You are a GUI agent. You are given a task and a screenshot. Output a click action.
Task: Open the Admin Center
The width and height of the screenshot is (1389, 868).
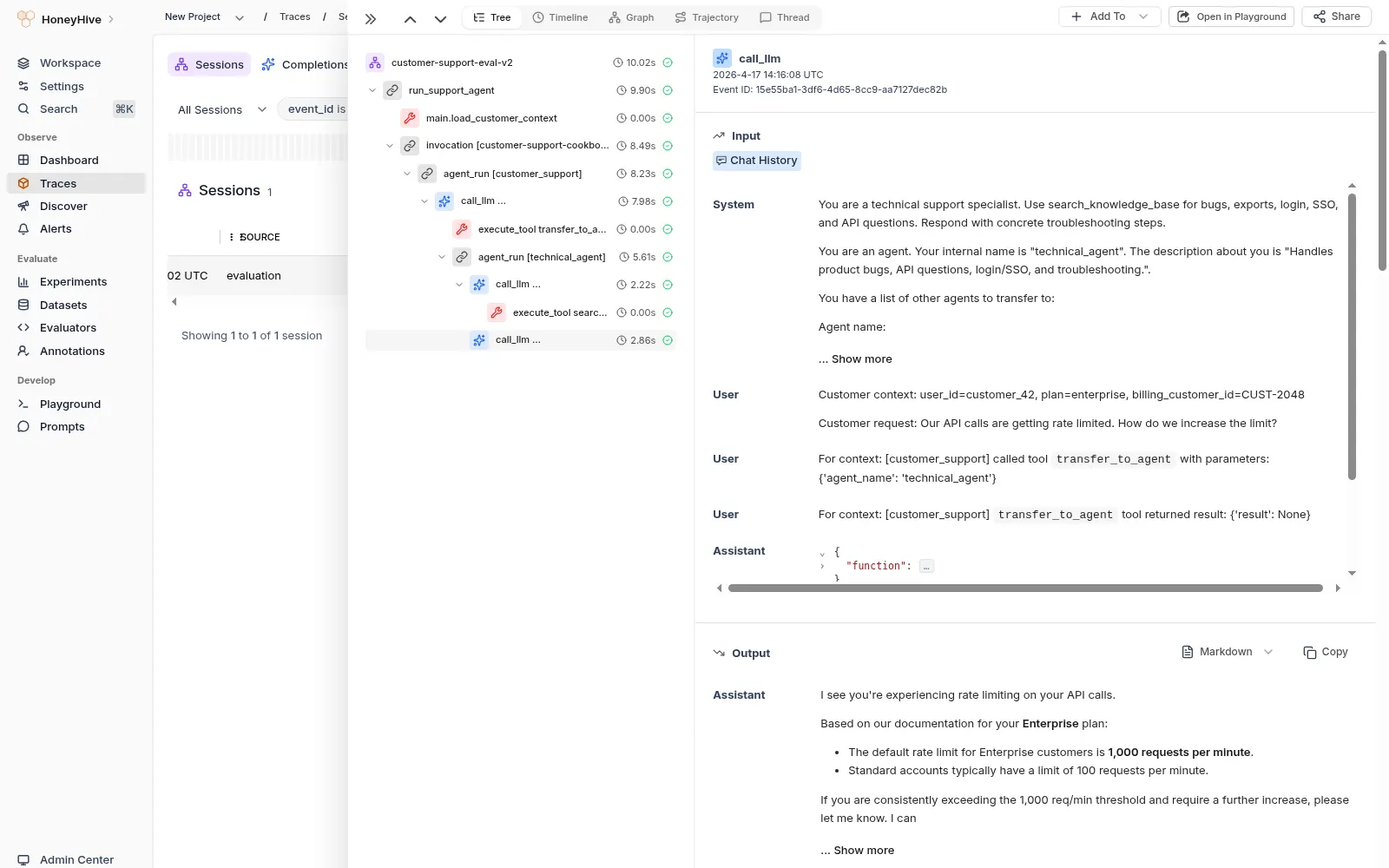tap(76, 859)
